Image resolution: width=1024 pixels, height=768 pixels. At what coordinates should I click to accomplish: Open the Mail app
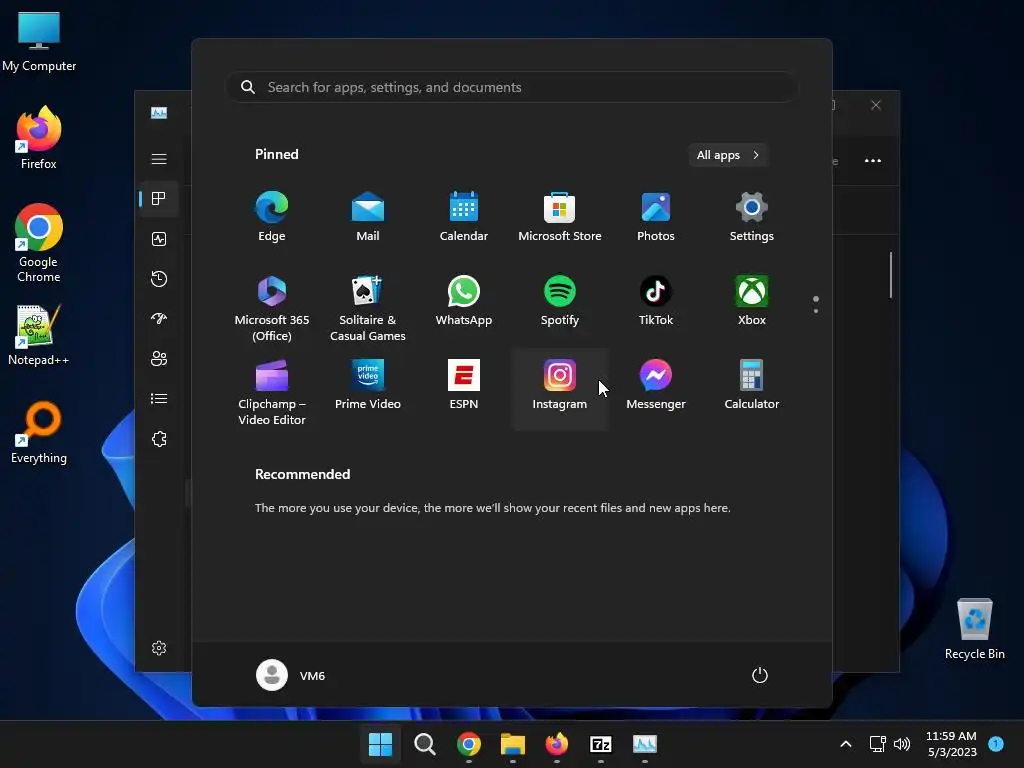(x=368, y=217)
